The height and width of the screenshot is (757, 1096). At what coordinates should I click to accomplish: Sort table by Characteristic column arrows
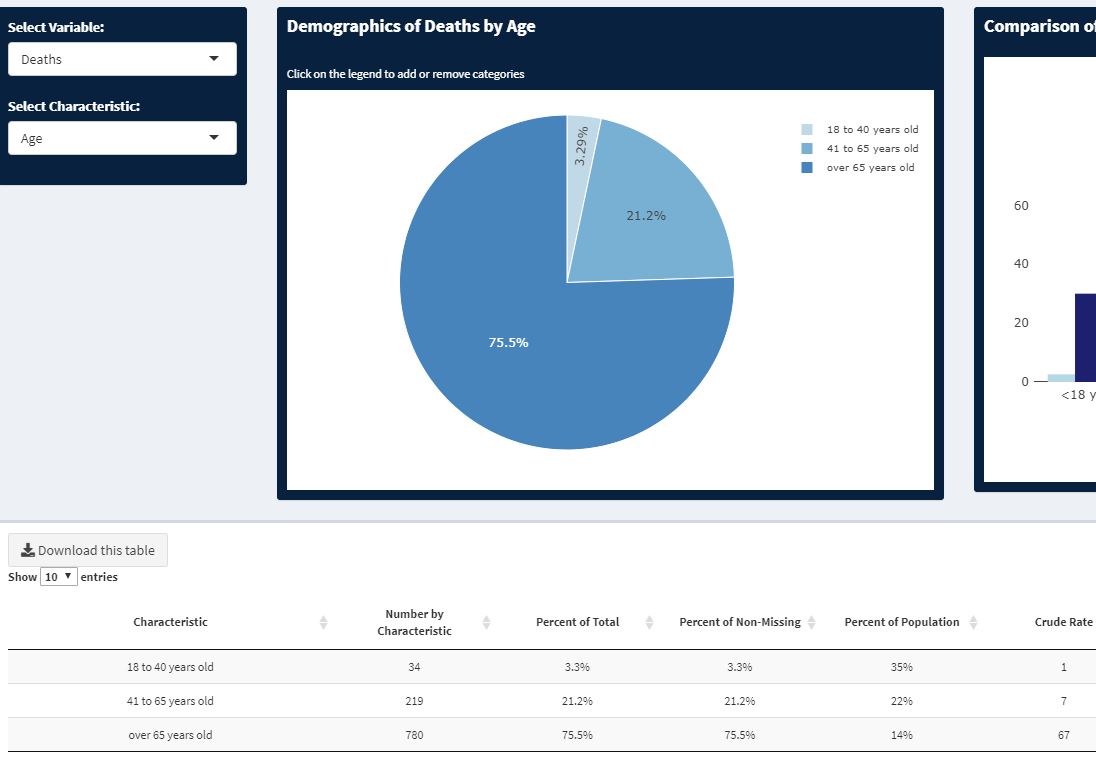click(323, 622)
